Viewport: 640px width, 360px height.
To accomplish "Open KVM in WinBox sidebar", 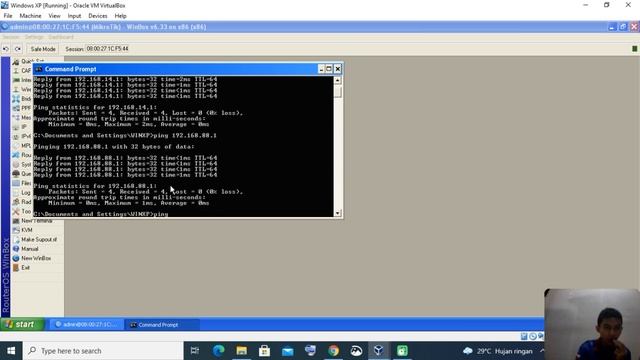I will tap(23, 230).
